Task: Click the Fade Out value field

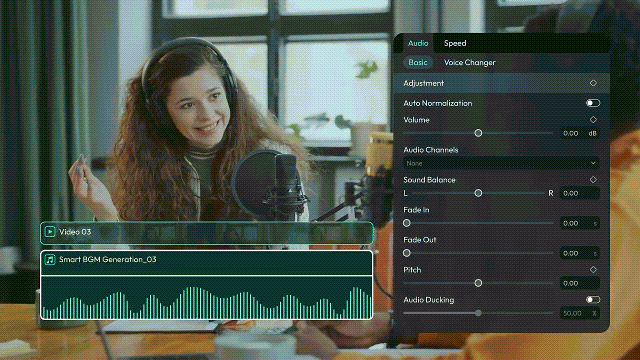Action: coord(580,253)
